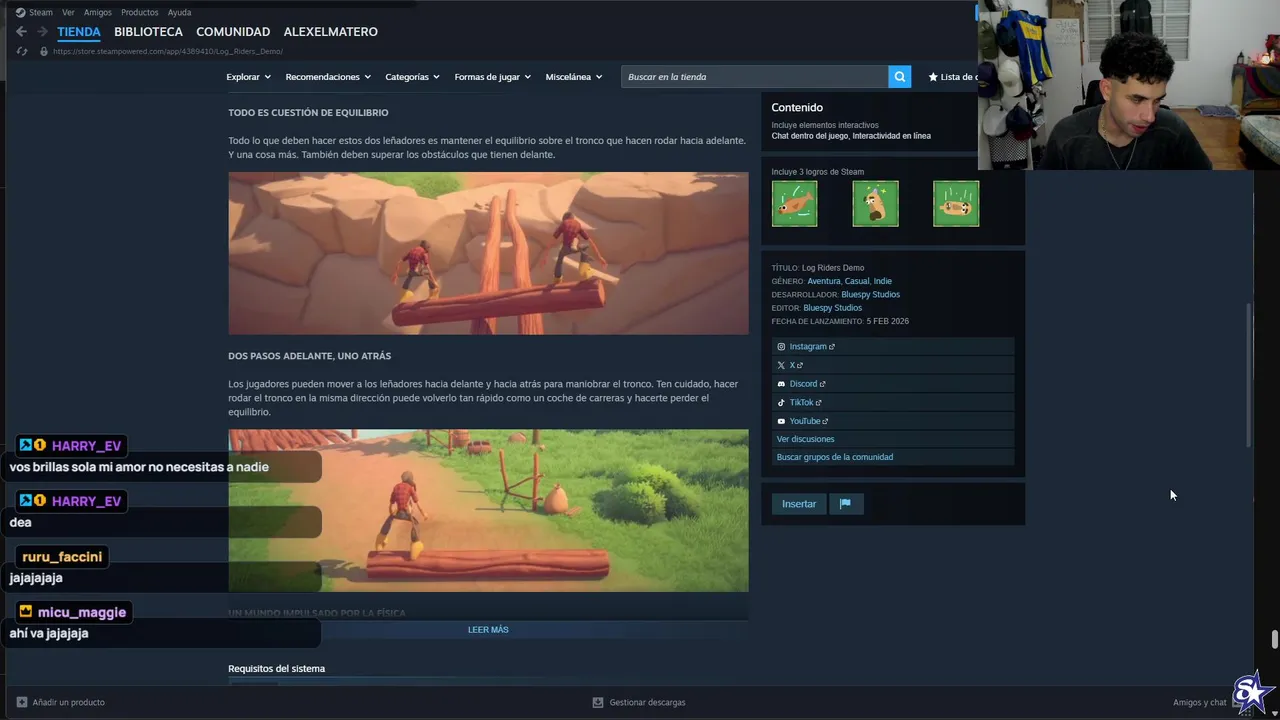Expand the Recomendaciones dropdown
The image size is (1280, 720).
328,77
